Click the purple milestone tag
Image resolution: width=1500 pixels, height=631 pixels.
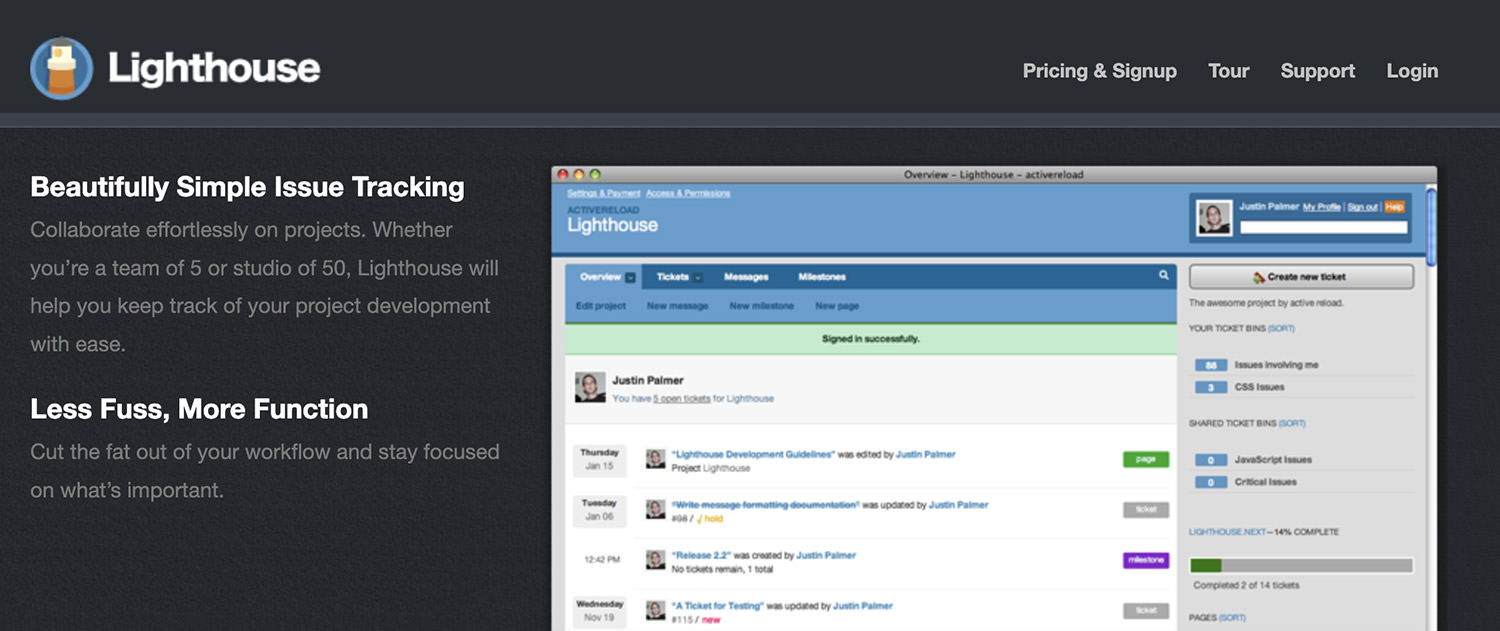coord(1146,560)
